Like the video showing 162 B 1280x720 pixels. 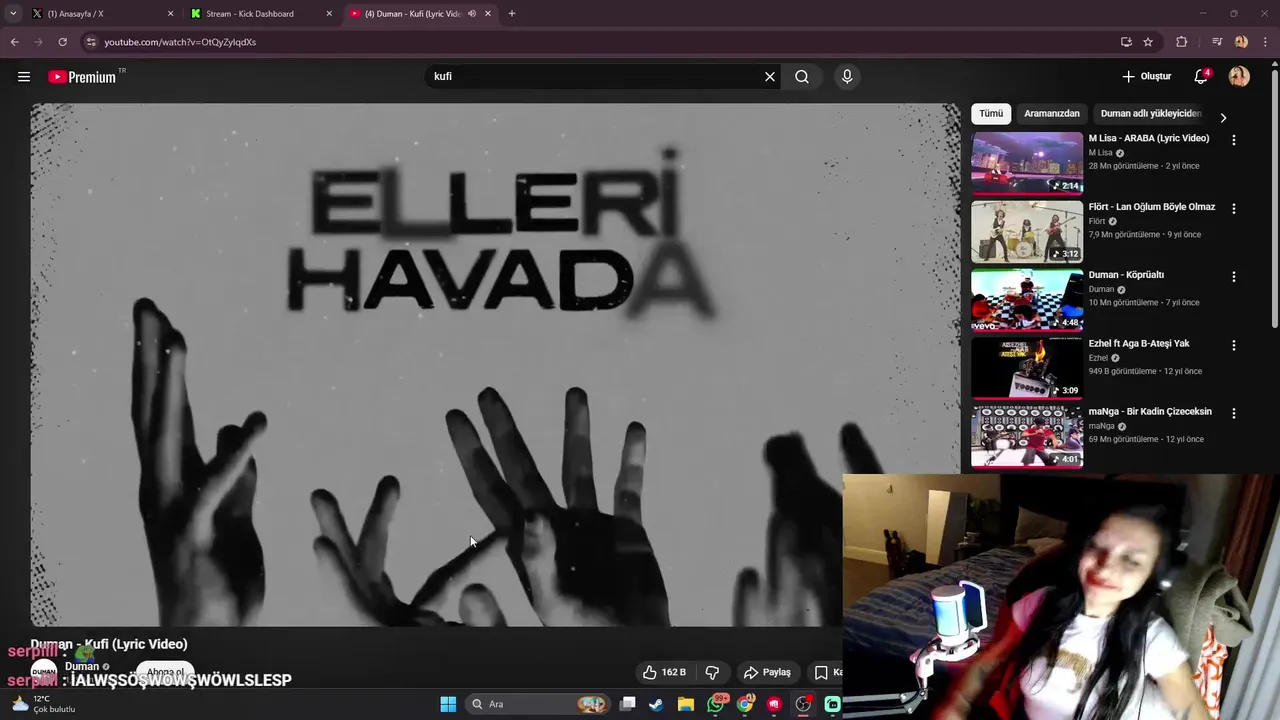[664, 672]
